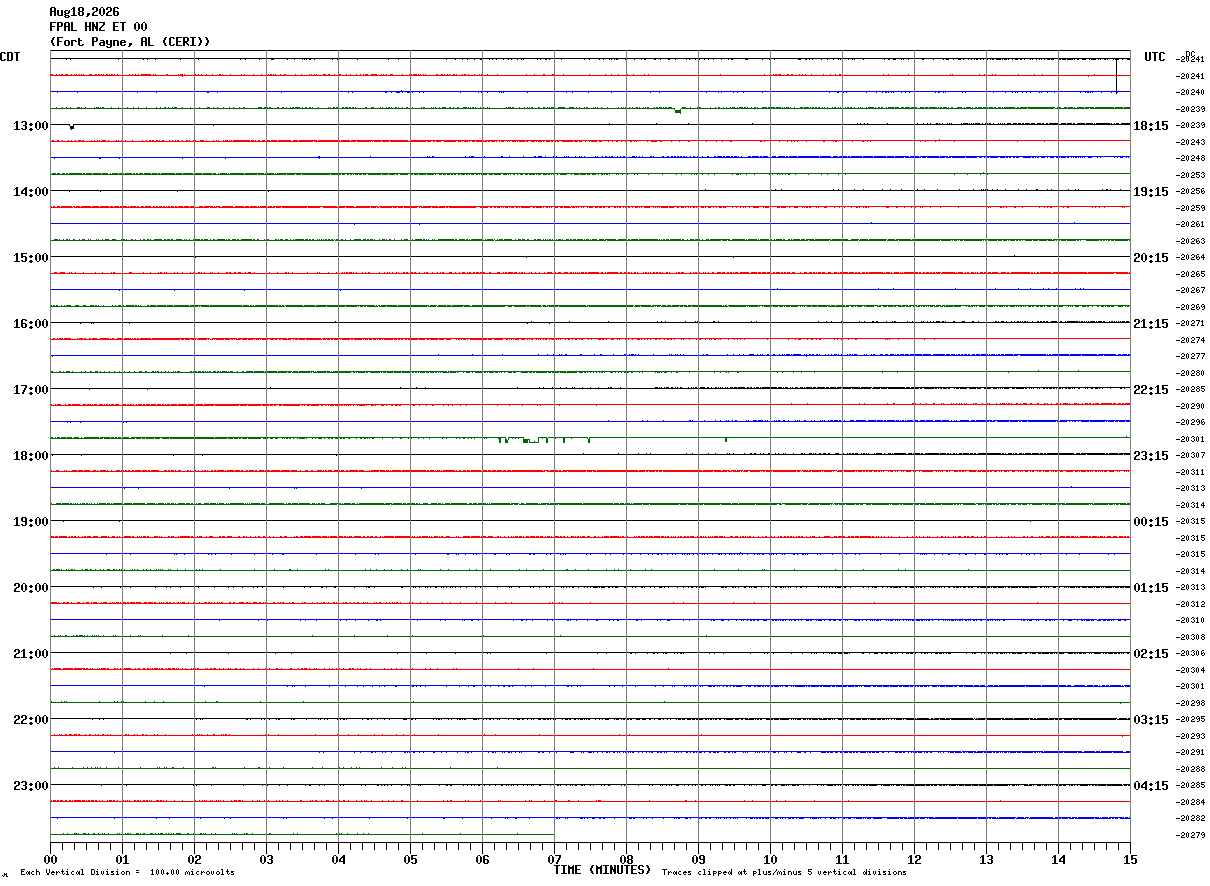Click the tall black spike on first trace
This screenshot has width=1210, height=886.
(x=1117, y=76)
